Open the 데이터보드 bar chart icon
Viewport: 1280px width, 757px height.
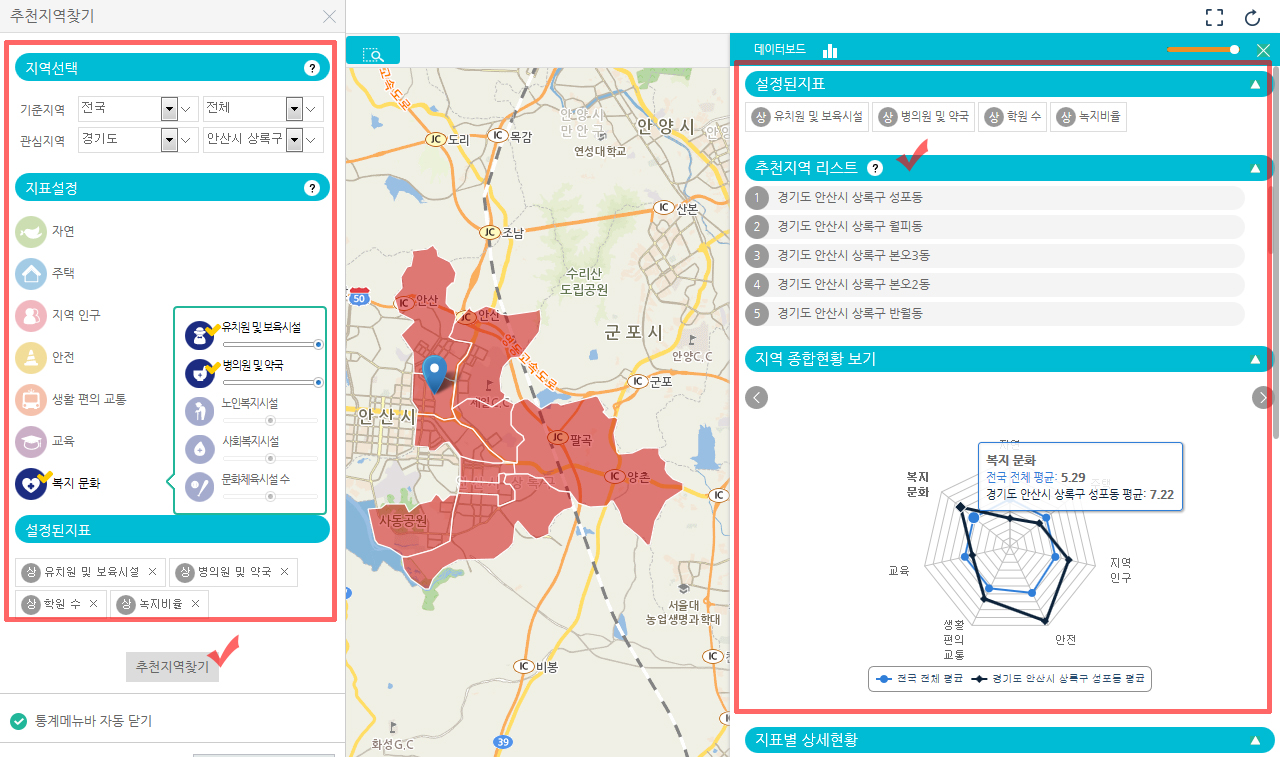click(x=830, y=49)
